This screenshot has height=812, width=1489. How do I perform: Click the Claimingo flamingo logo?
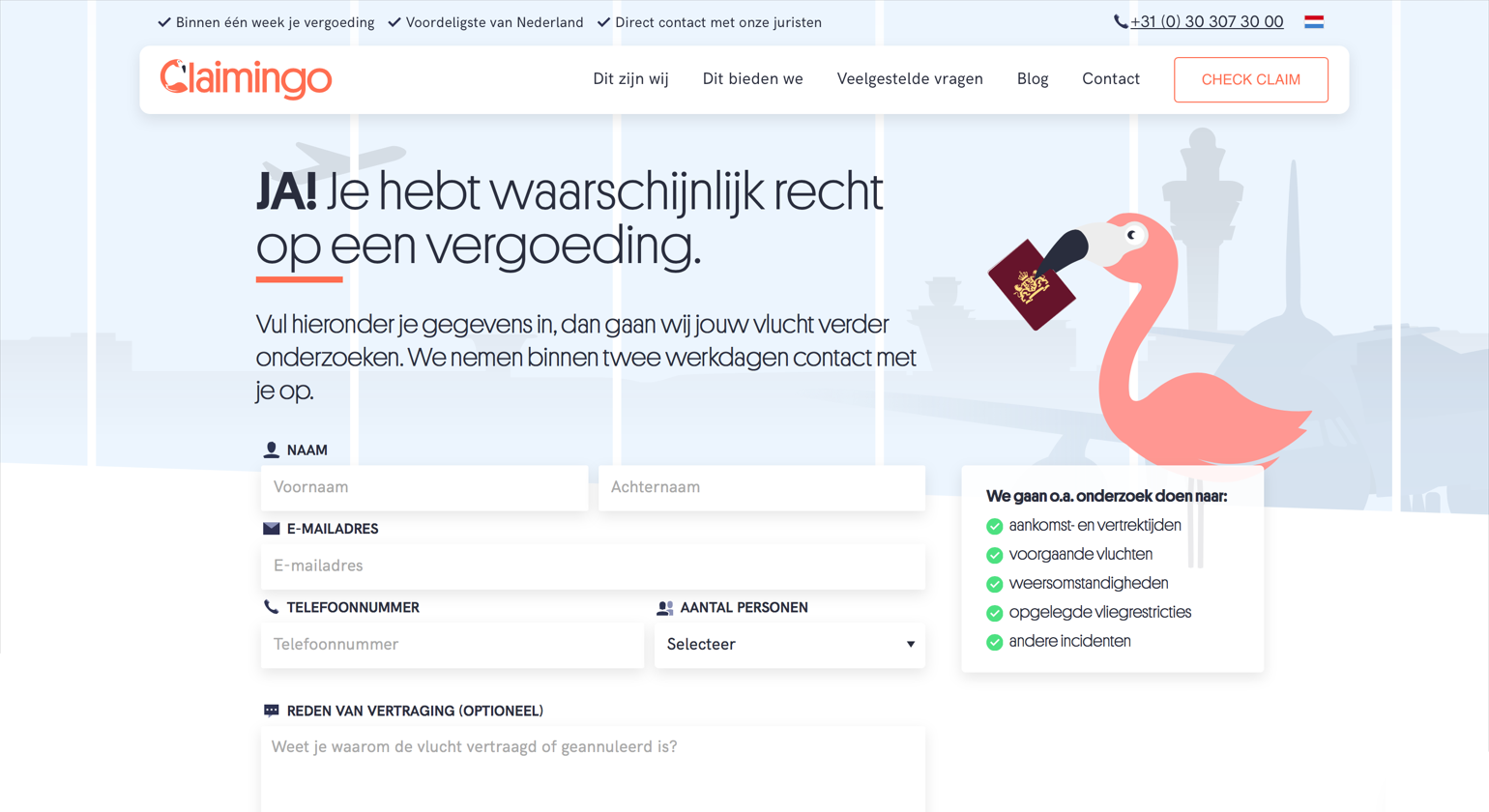(x=246, y=79)
